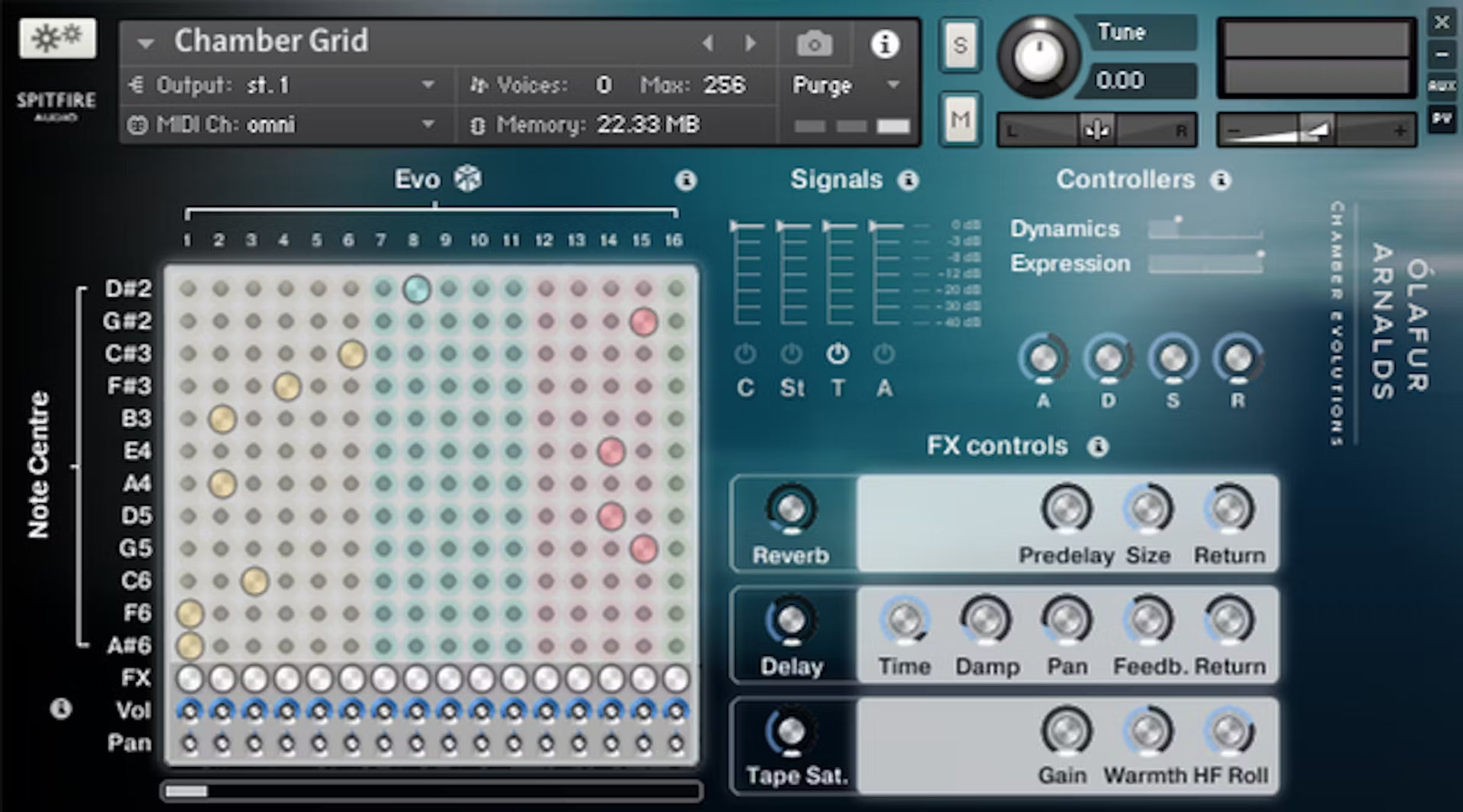Expand the Output st. 1 dropdown
Viewport: 1463px width, 812px height.
point(428,85)
